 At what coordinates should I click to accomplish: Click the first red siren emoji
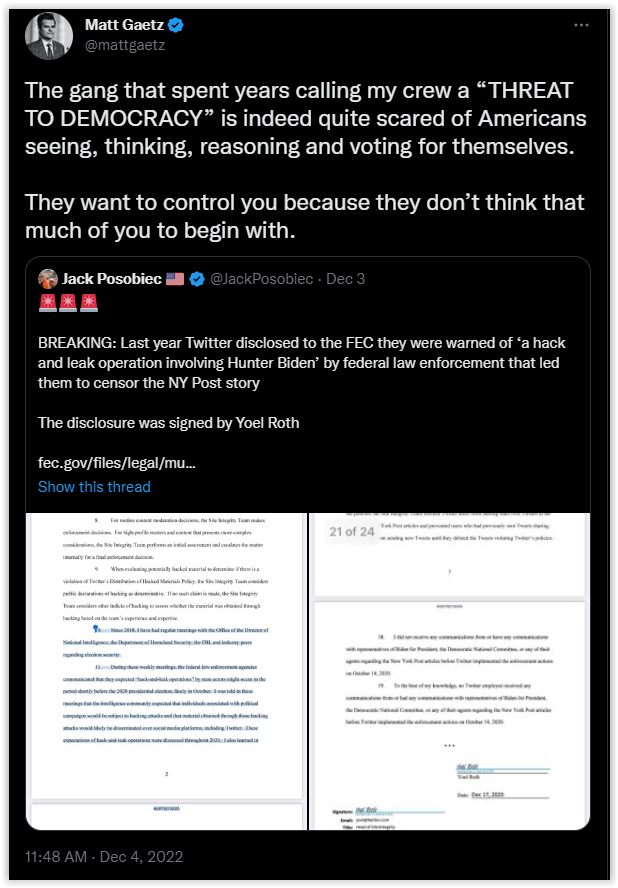coord(48,303)
